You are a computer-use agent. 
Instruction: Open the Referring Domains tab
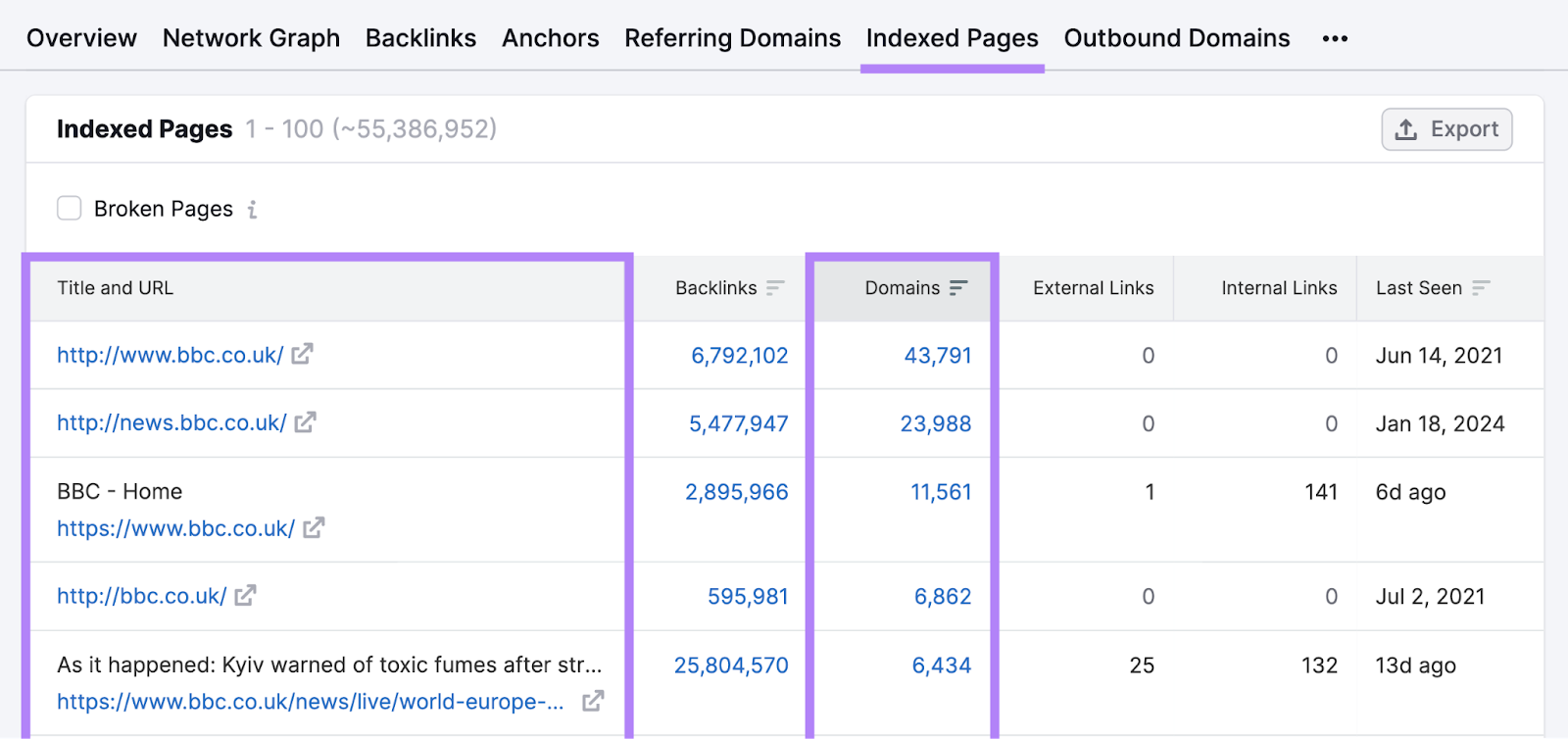click(x=732, y=38)
